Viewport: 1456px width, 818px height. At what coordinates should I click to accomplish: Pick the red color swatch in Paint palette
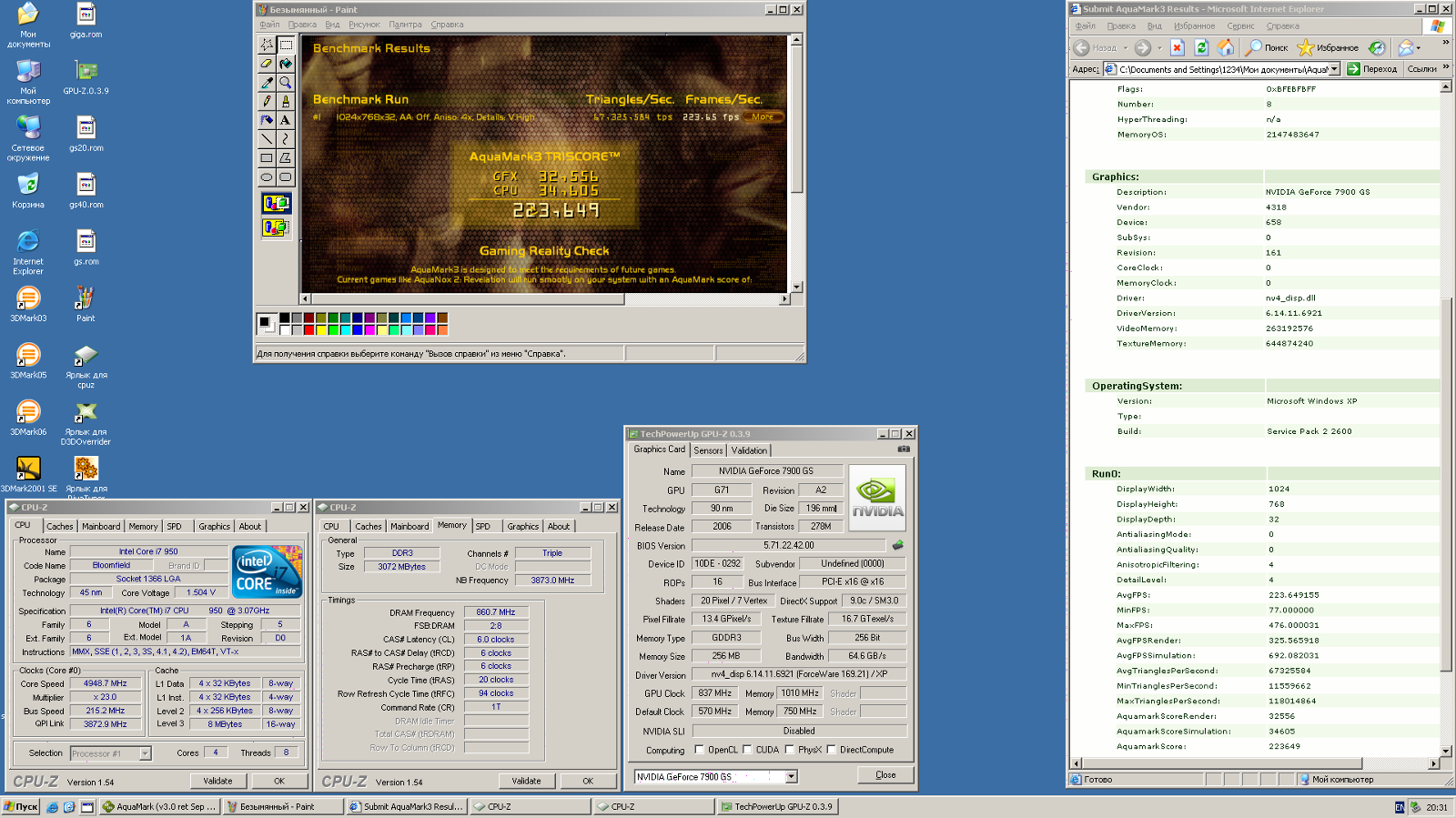click(x=308, y=329)
